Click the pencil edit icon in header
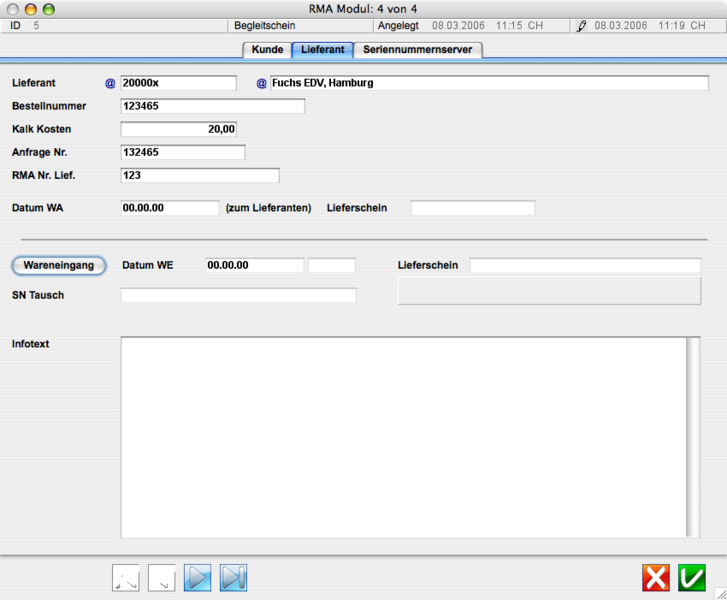The height and width of the screenshot is (600, 727). [582, 26]
